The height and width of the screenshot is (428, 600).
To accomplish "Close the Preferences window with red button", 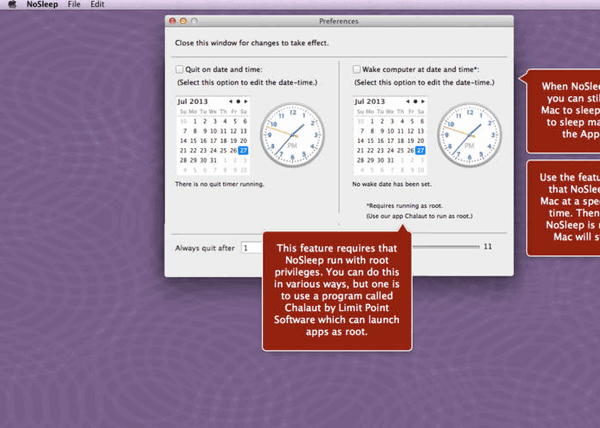I will [x=172, y=21].
